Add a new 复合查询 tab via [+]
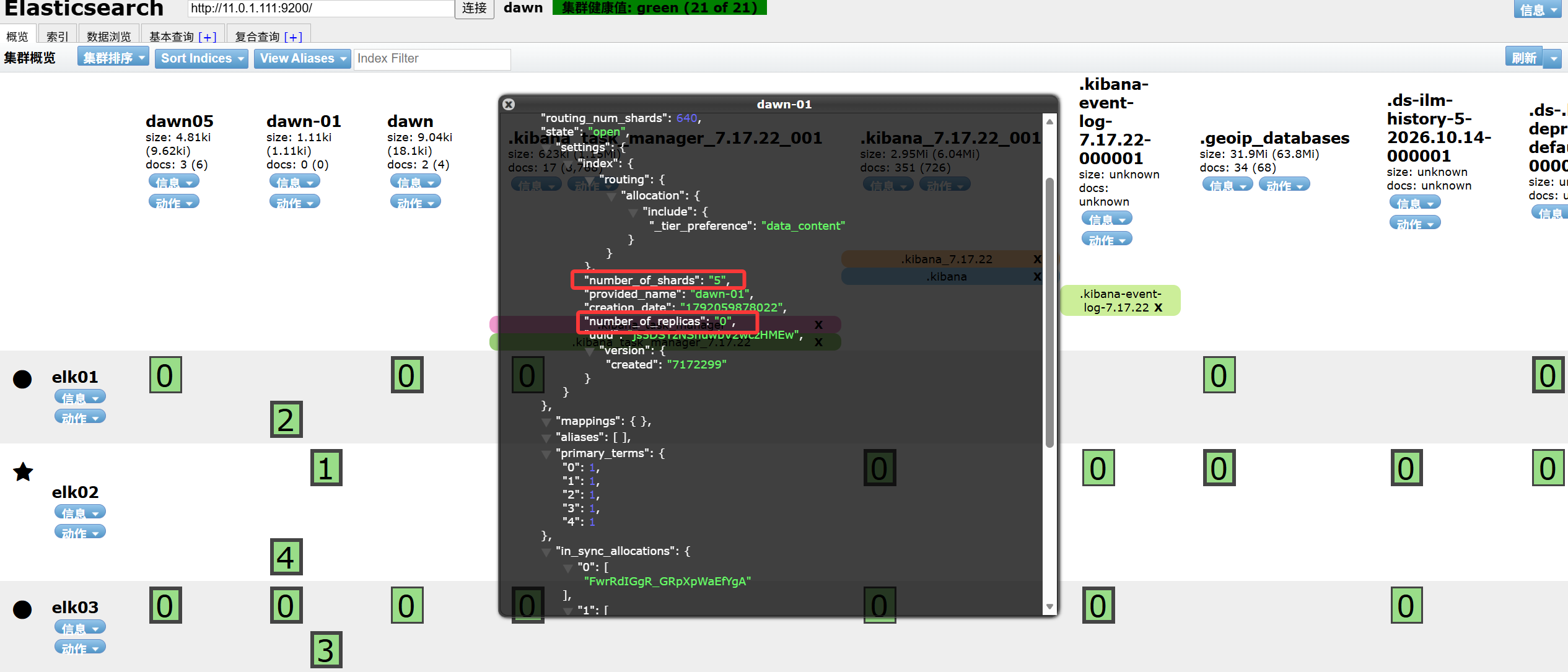Image resolution: width=1568 pixels, height=672 pixels. [x=293, y=37]
